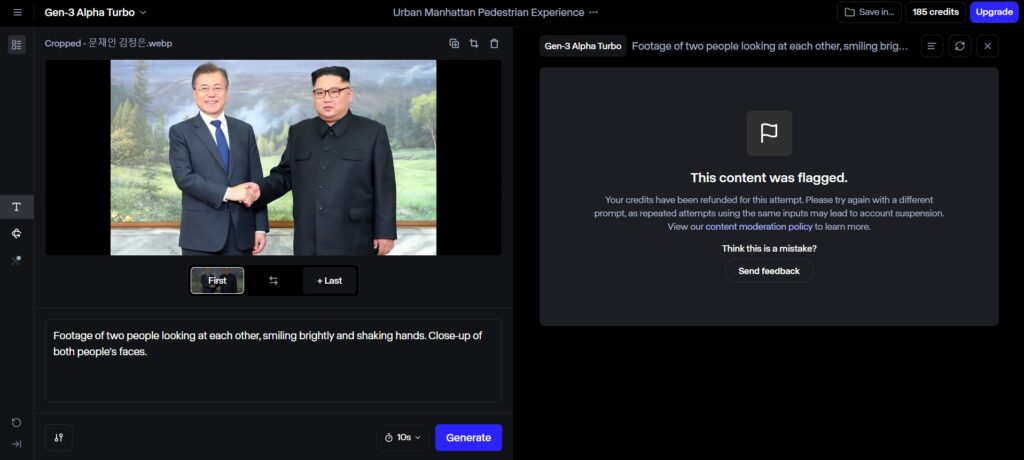
Task: Crop the uploaded image
Action: pos(474,44)
